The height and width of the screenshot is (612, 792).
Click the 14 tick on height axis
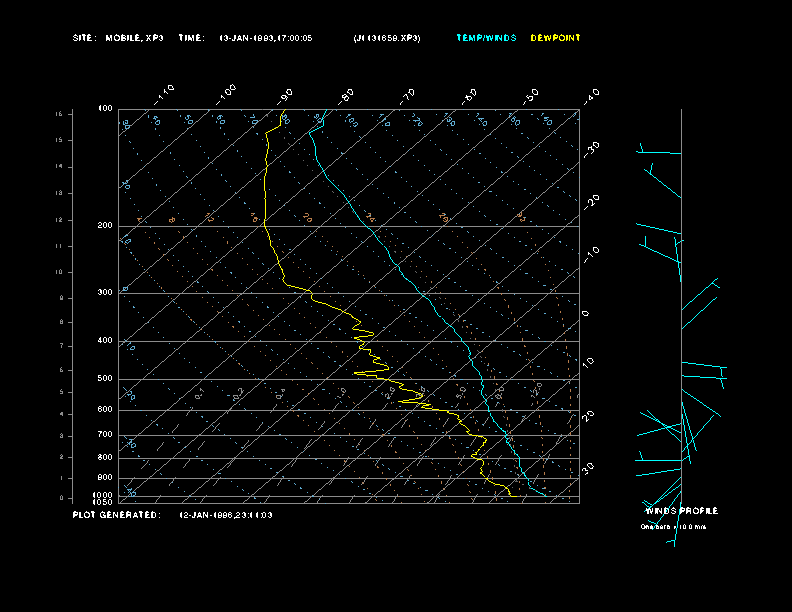(60, 167)
